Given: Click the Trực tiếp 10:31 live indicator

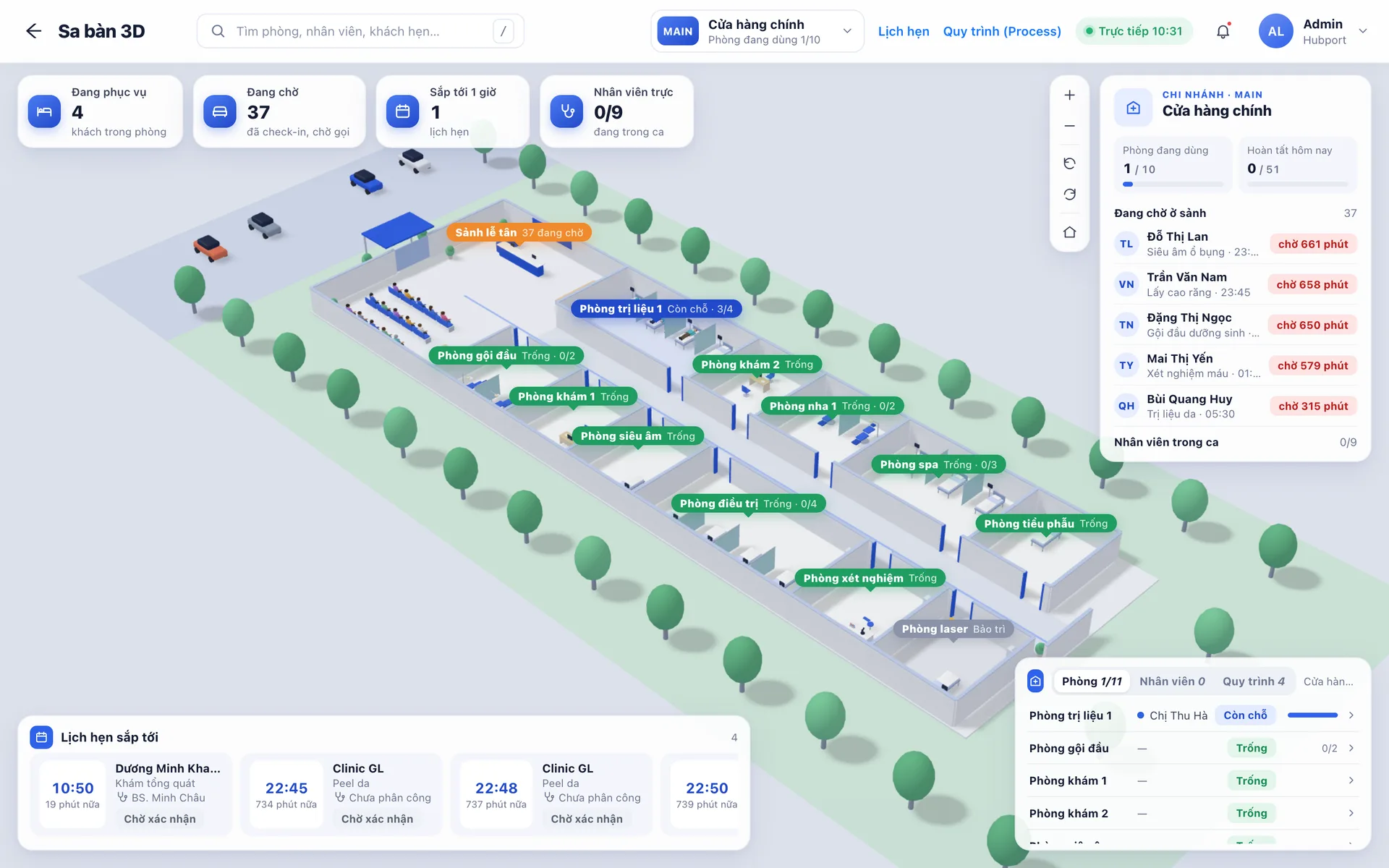Looking at the screenshot, I should pyautogui.click(x=1134, y=31).
